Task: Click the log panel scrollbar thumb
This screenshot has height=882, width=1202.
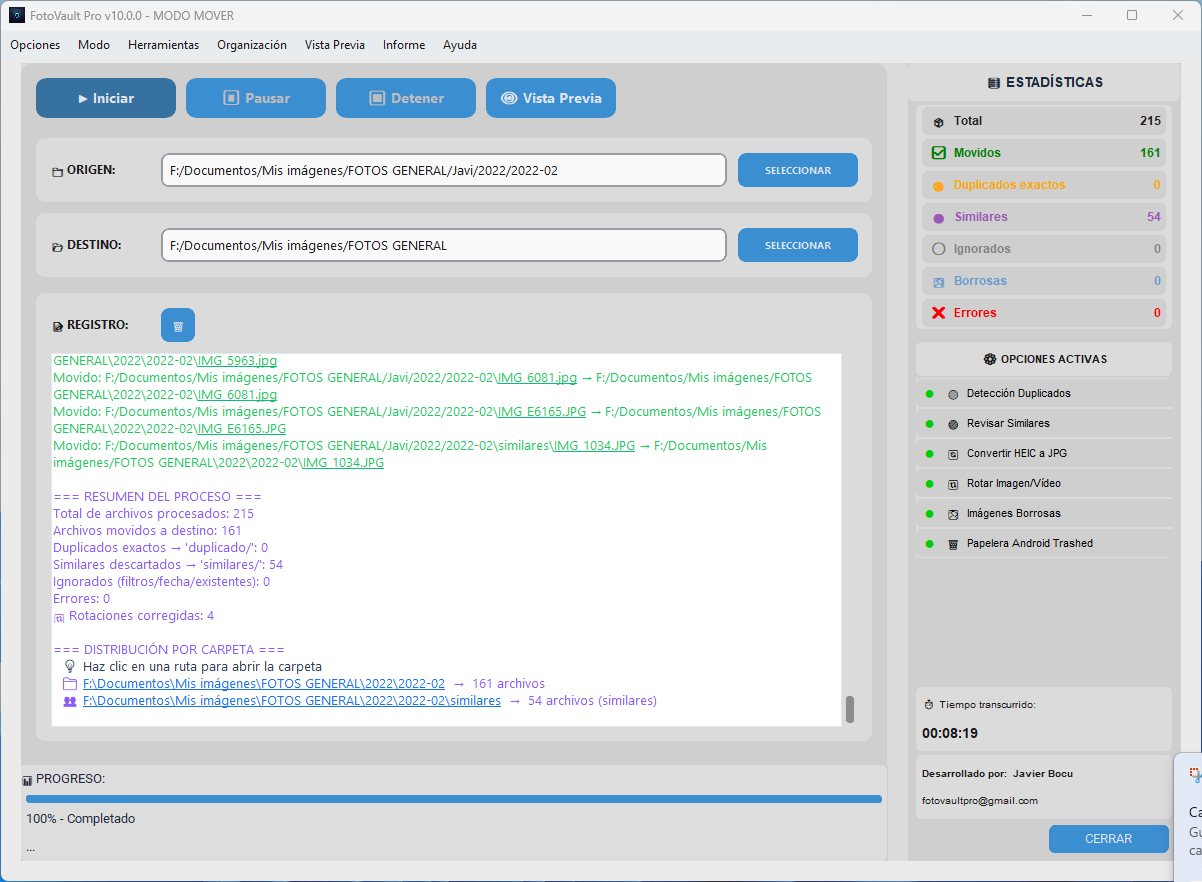Action: coord(850,709)
